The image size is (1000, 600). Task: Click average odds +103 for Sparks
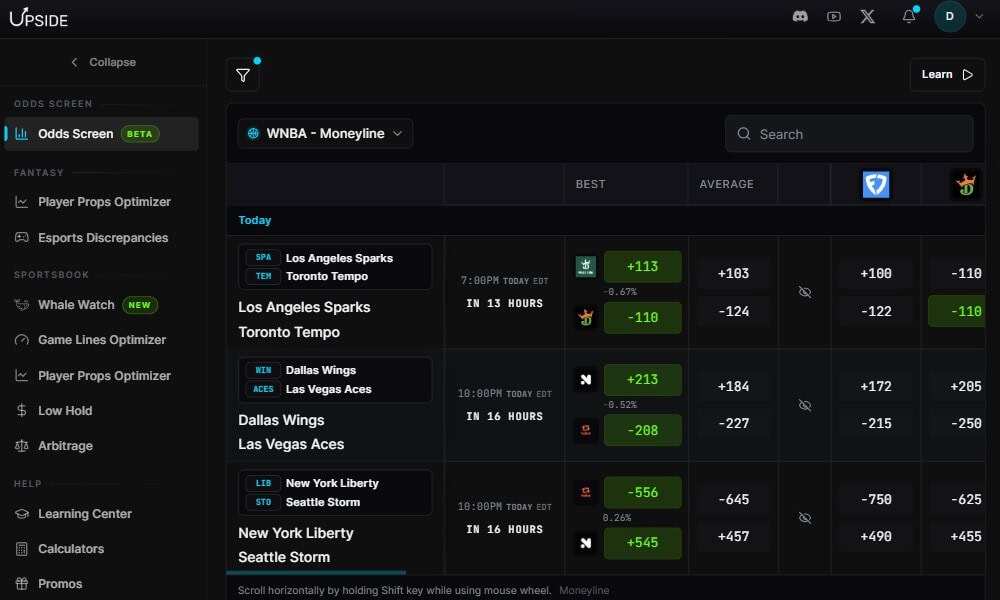[x=733, y=274]
